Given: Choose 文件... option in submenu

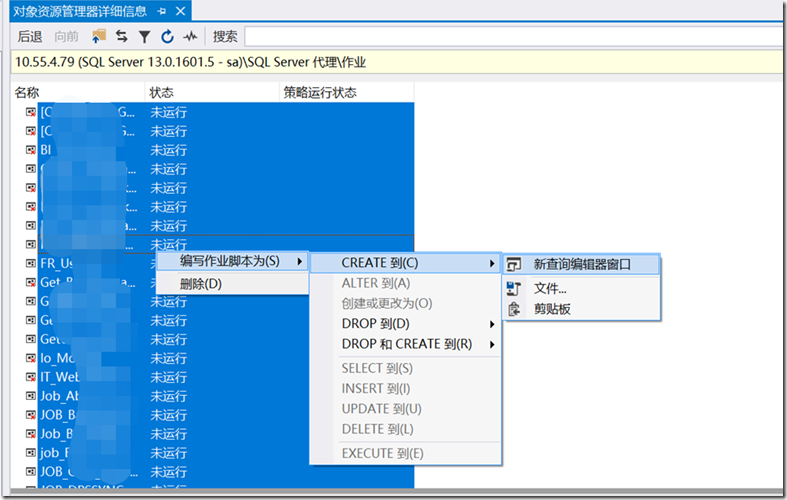Looking at the screenshot, I should (x=582, y=289).
